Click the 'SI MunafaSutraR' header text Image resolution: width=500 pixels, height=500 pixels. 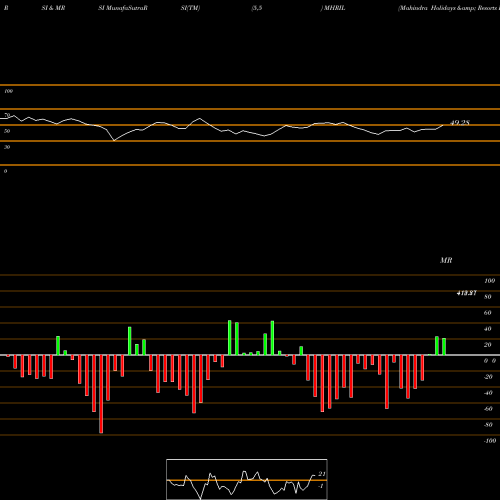click(x=123, y=8)
